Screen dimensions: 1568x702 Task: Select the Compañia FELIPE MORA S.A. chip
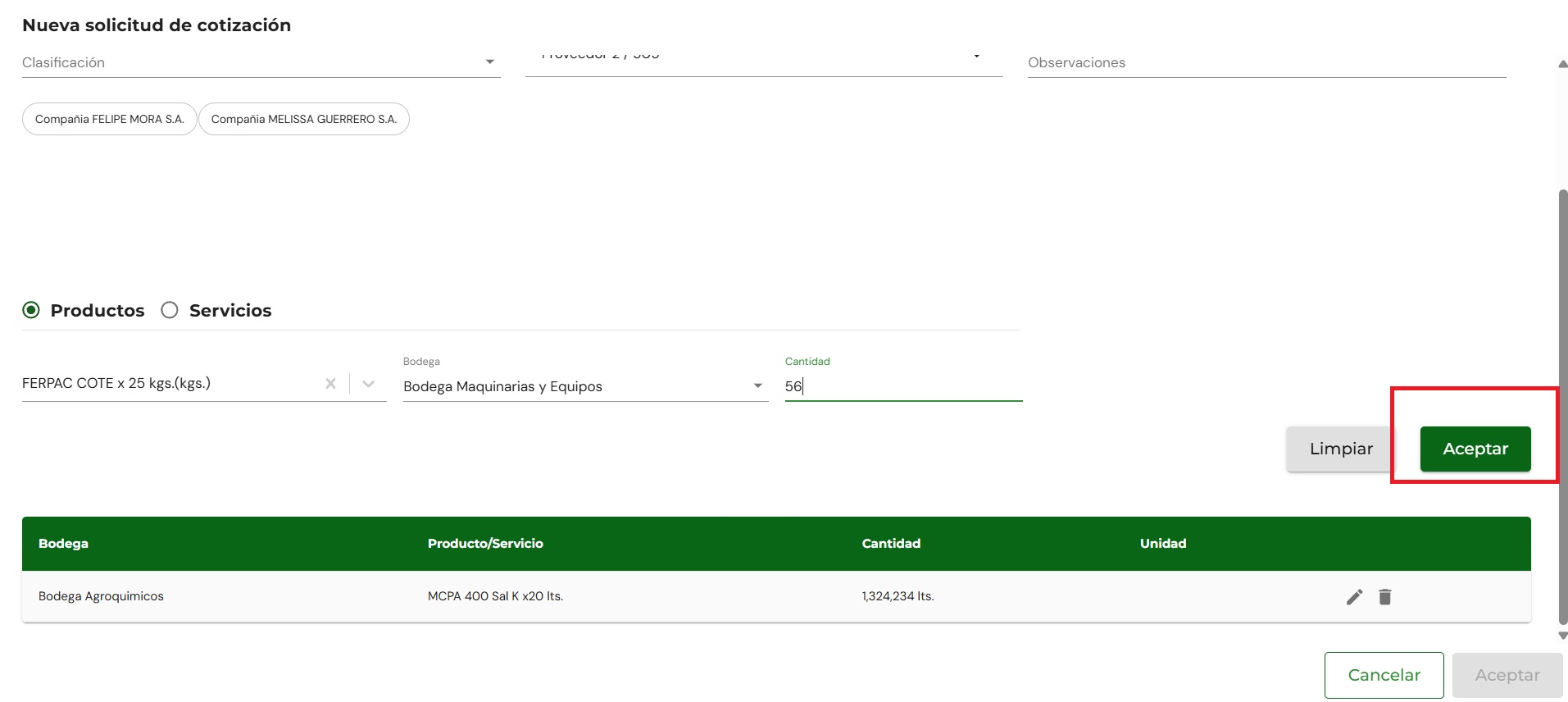tap(110, 119)
